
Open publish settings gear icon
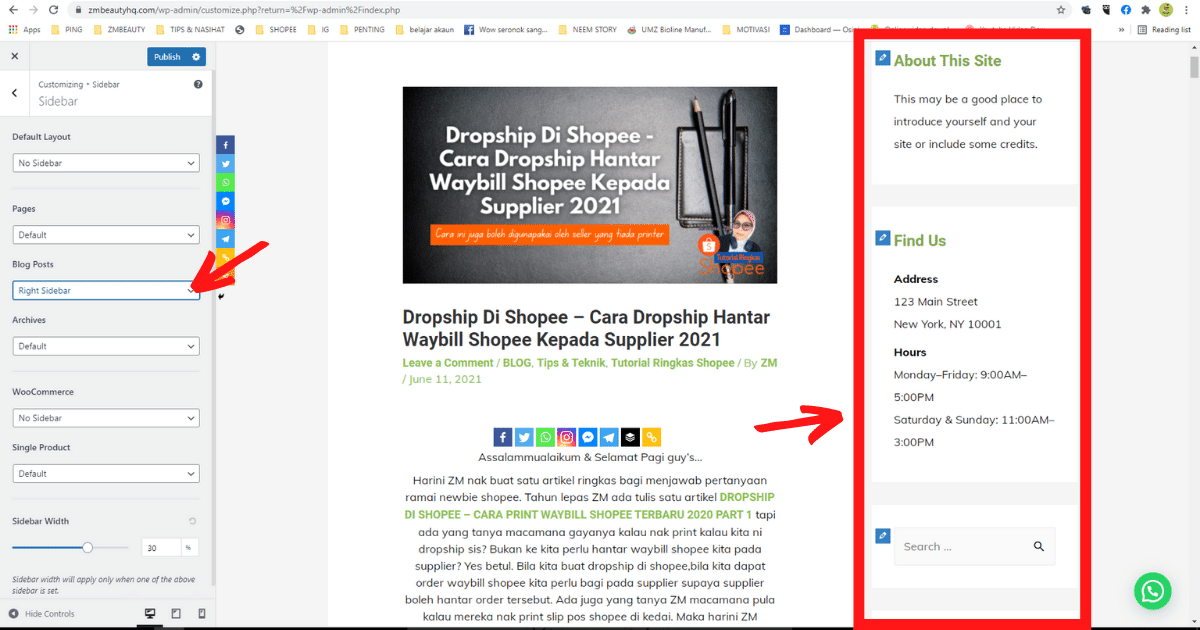(197, 57)
